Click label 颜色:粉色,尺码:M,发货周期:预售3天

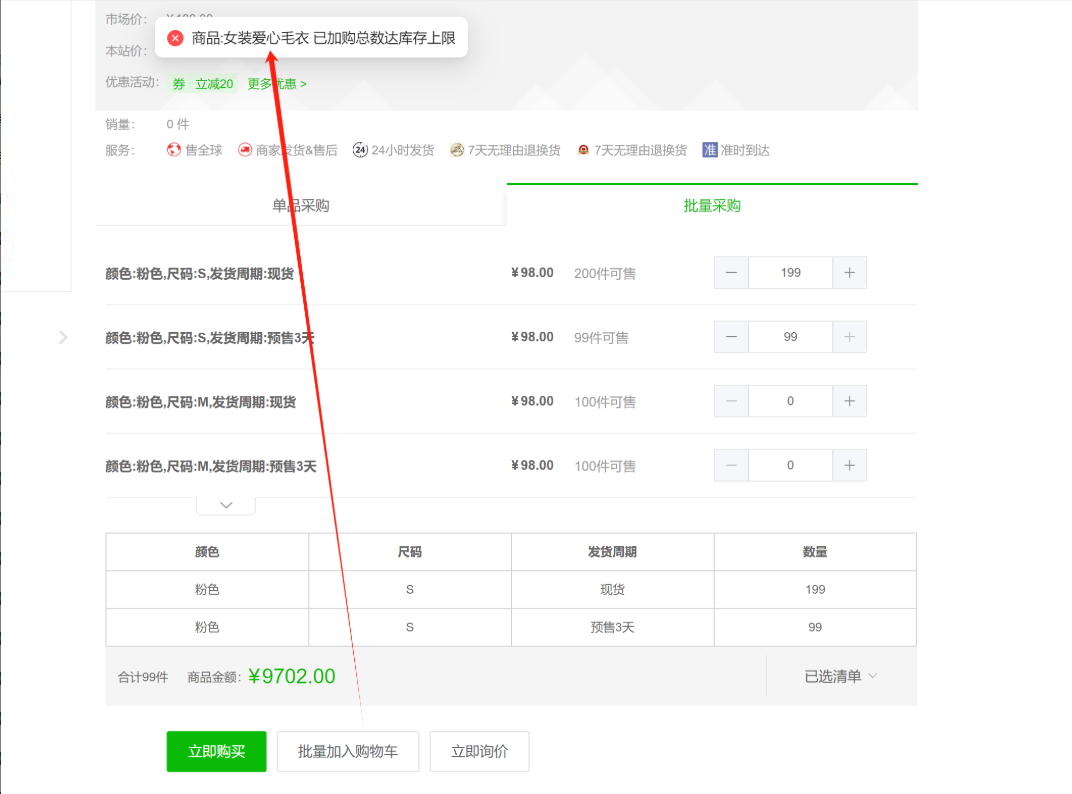pos(211,466)
